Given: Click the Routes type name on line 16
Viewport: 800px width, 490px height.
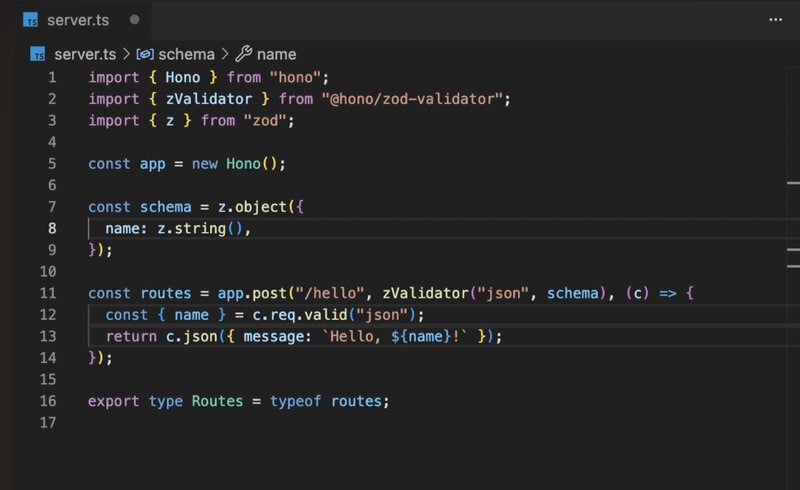Looking at the screenshot, I should [x=217, y=401].
